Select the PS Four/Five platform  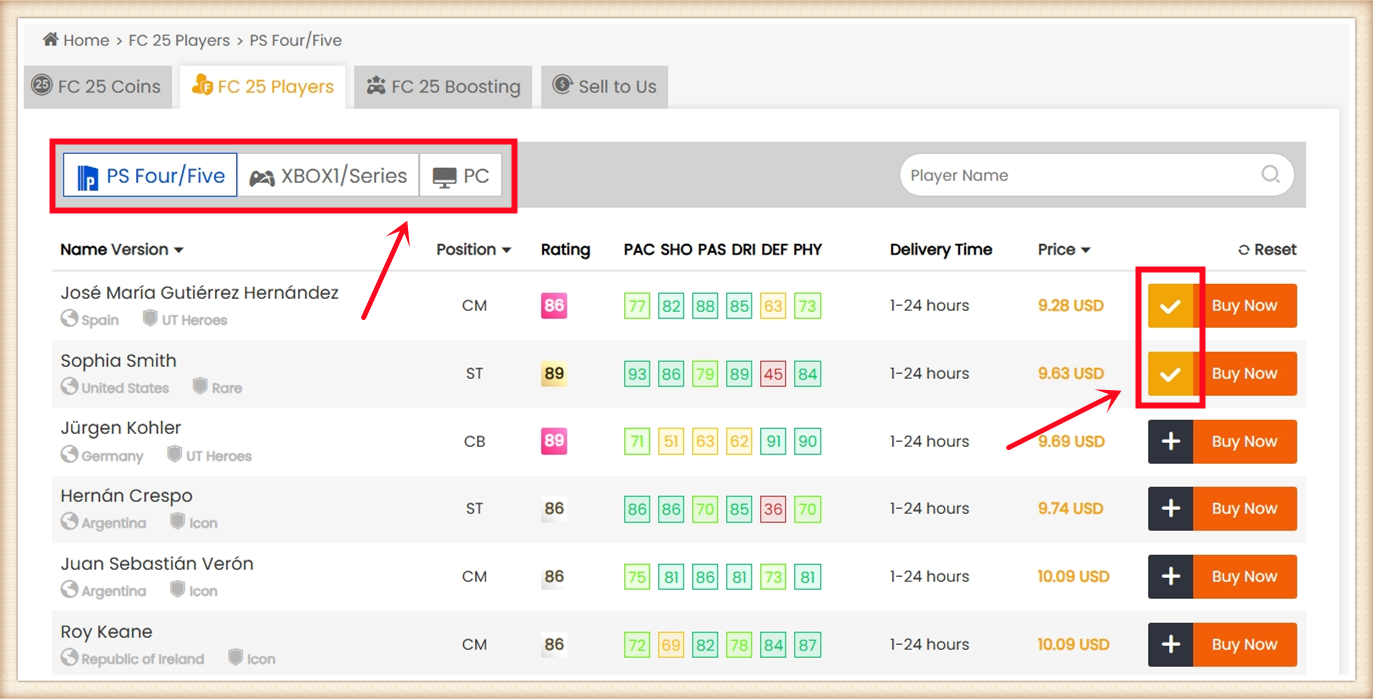150,175
